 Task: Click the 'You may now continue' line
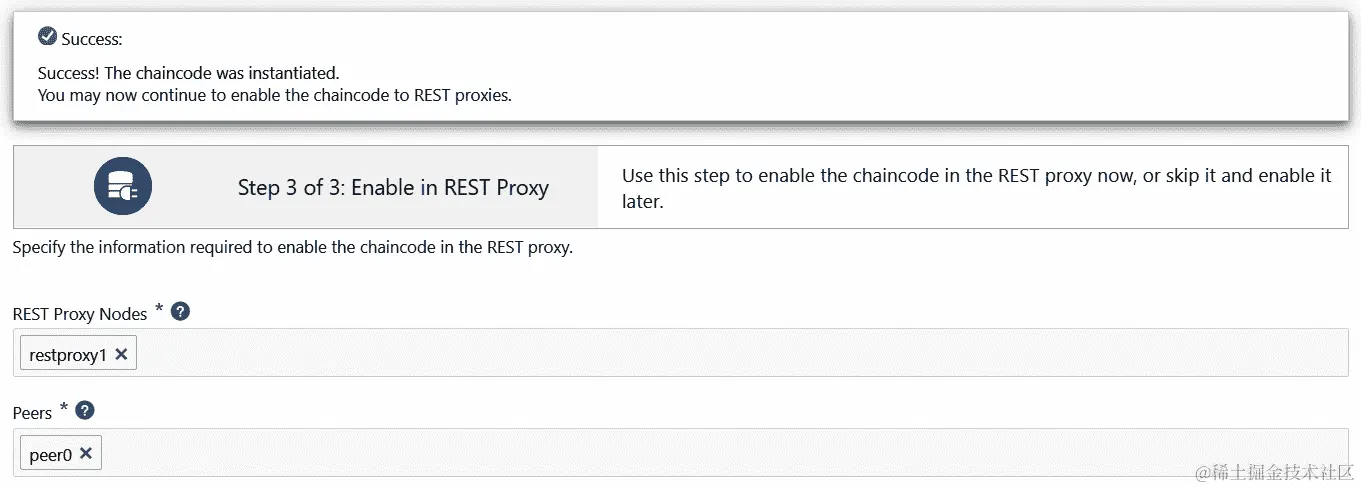[x=274, y=96]
